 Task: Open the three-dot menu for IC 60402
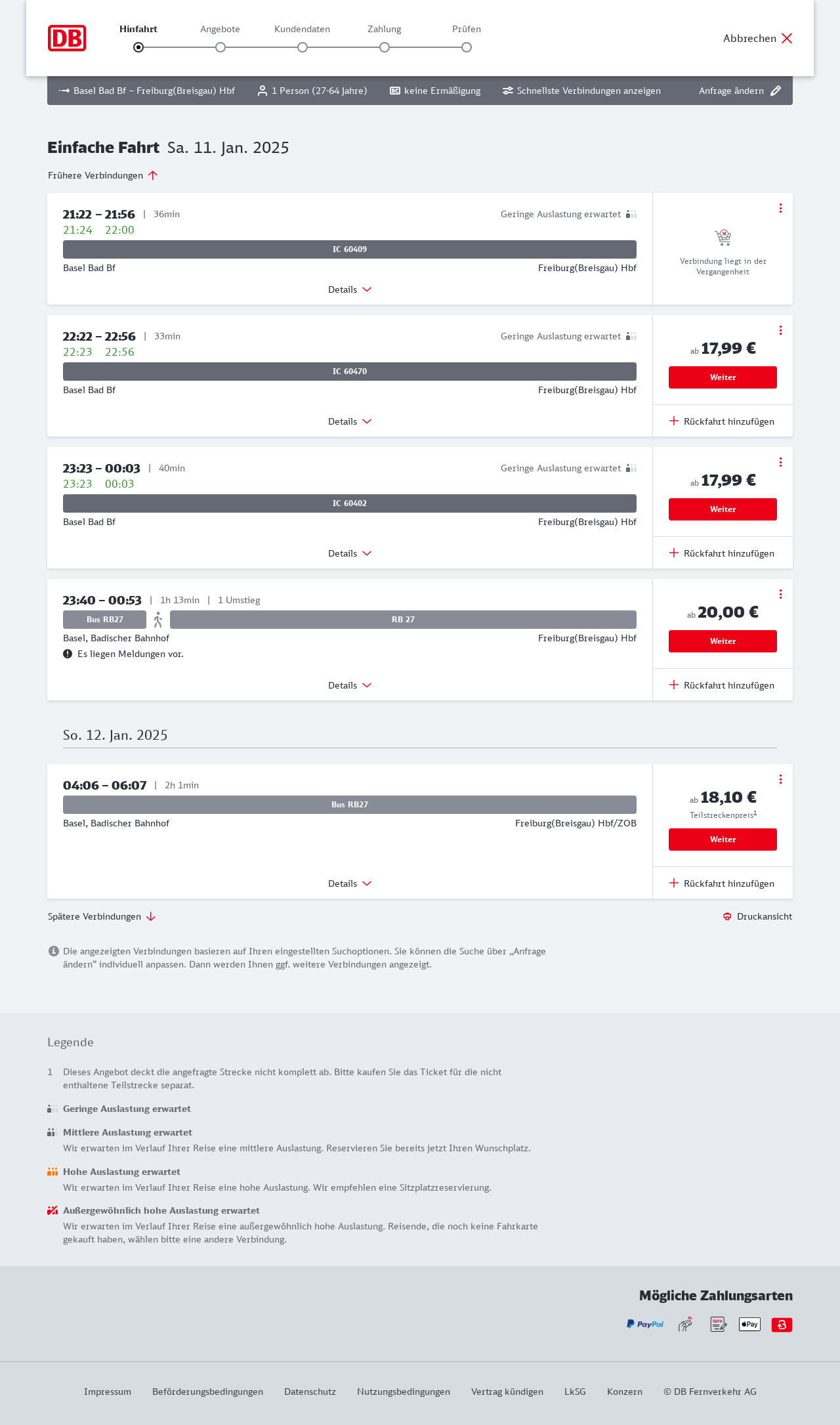[x=780, y=462]
